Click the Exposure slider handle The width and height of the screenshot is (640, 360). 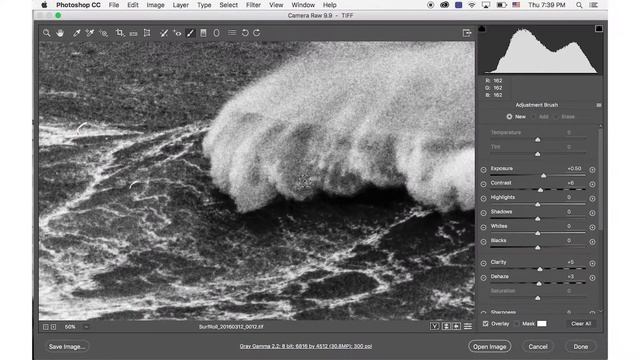point(543,176)
